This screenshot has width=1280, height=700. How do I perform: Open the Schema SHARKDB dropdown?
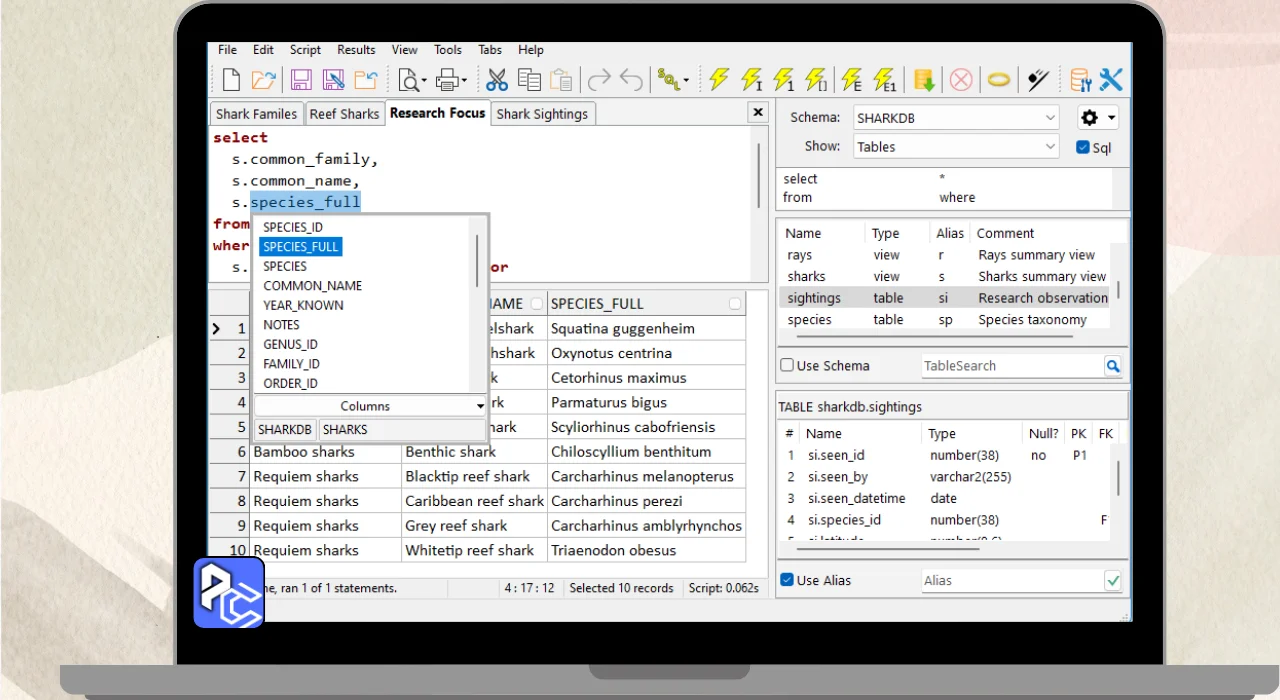[955, 118]
